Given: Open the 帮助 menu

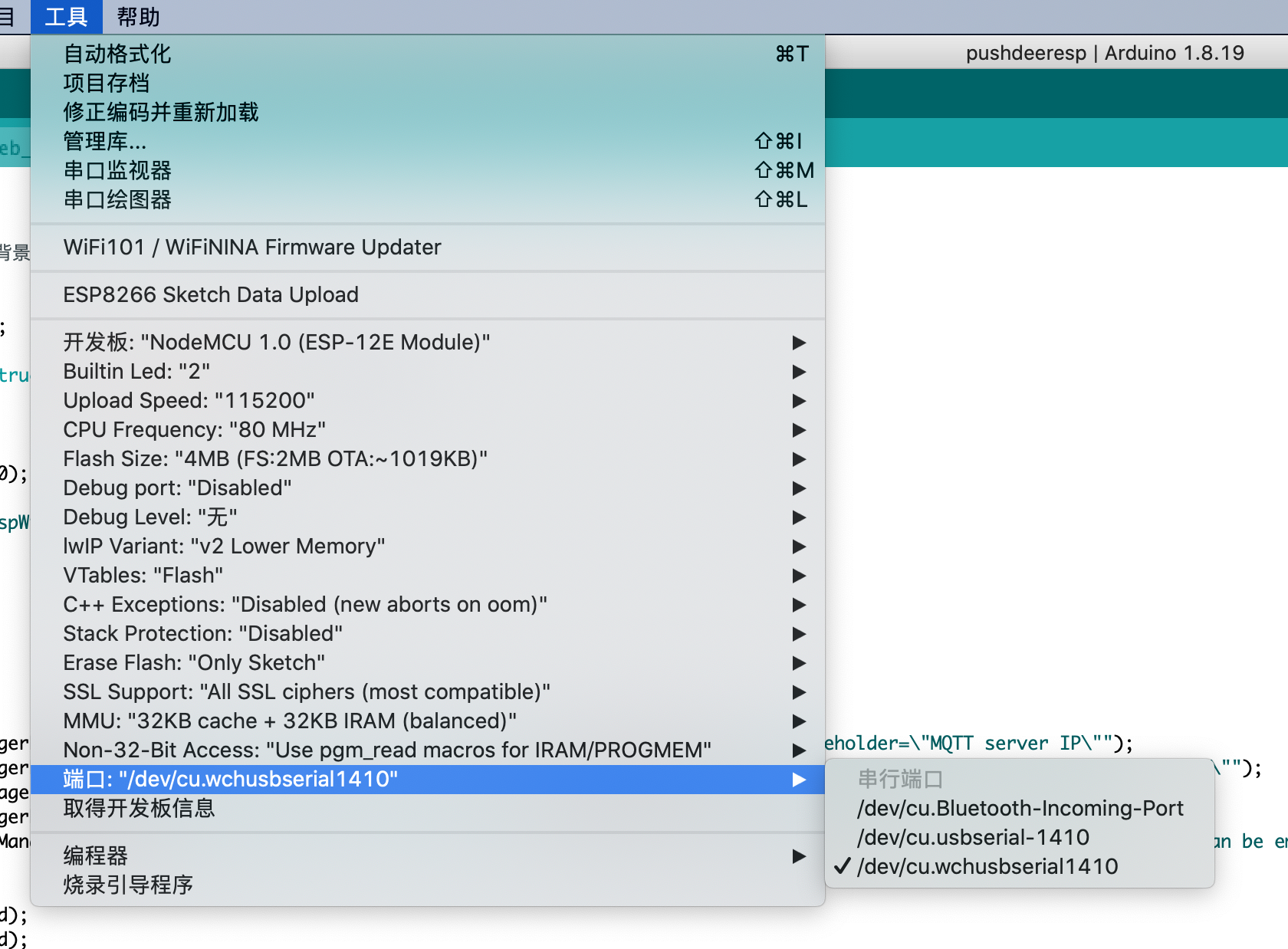Looking at the screenshot, I should click(x=138, y=17).
